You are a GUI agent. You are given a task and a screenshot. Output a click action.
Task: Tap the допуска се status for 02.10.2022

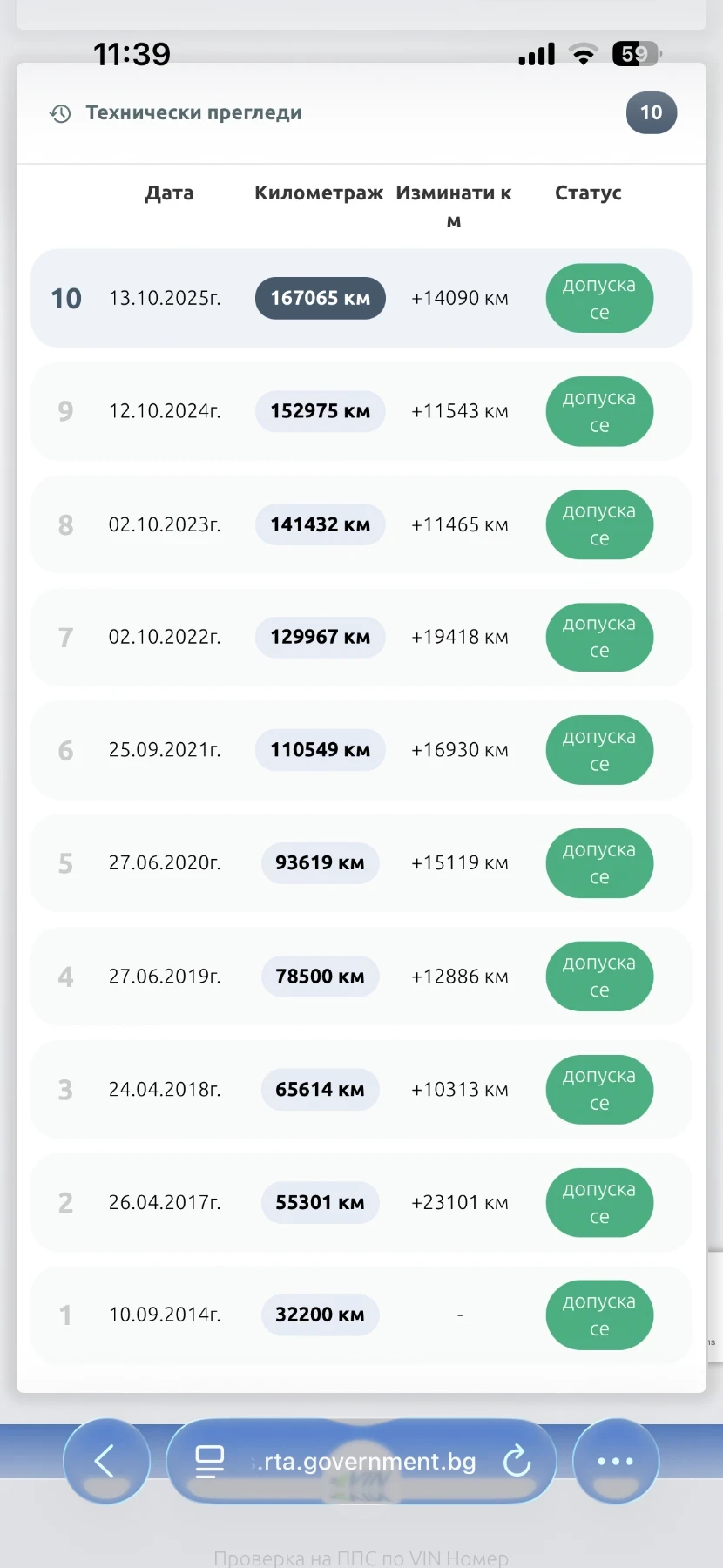coord(599,637)
